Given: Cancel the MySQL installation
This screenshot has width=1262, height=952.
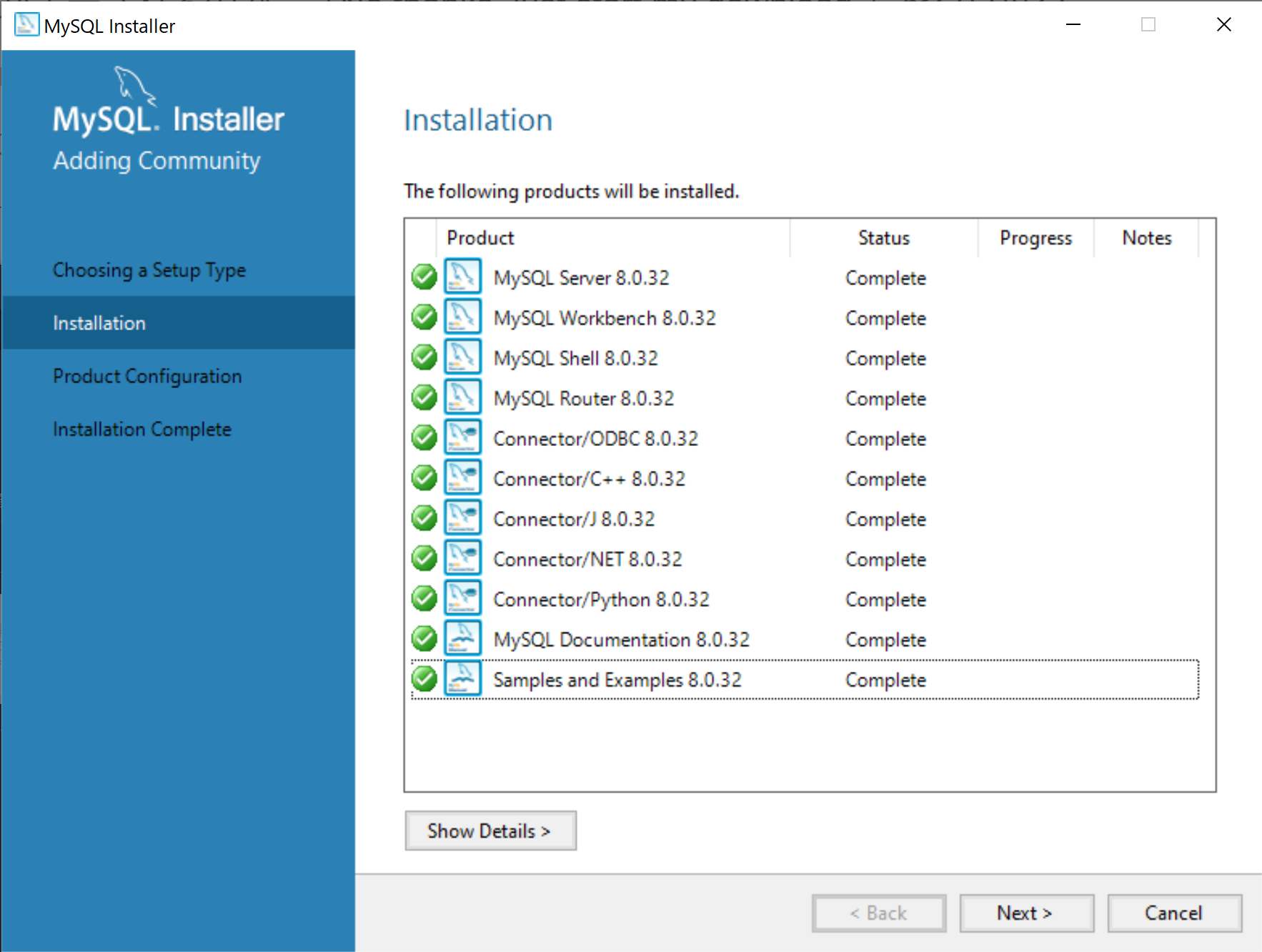Looking at the screenshot, I should (x=1173, y=913).
